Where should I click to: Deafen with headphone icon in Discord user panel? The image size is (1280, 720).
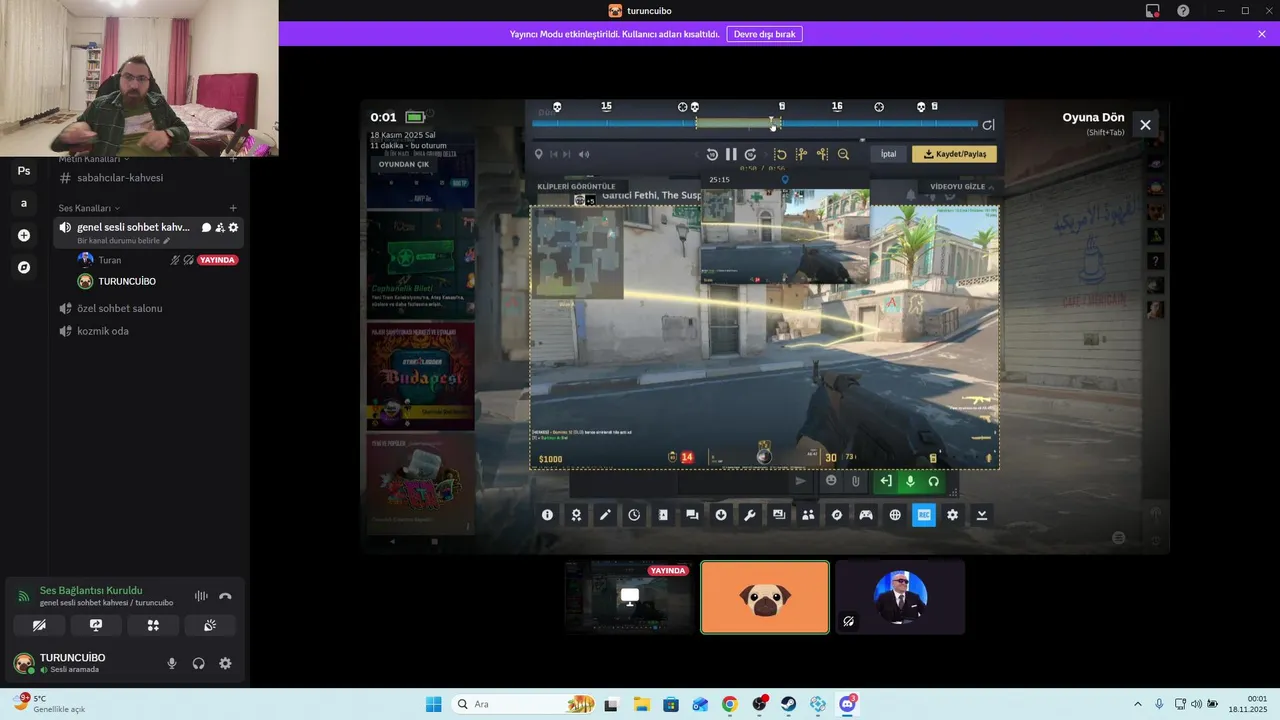point(199,663)
